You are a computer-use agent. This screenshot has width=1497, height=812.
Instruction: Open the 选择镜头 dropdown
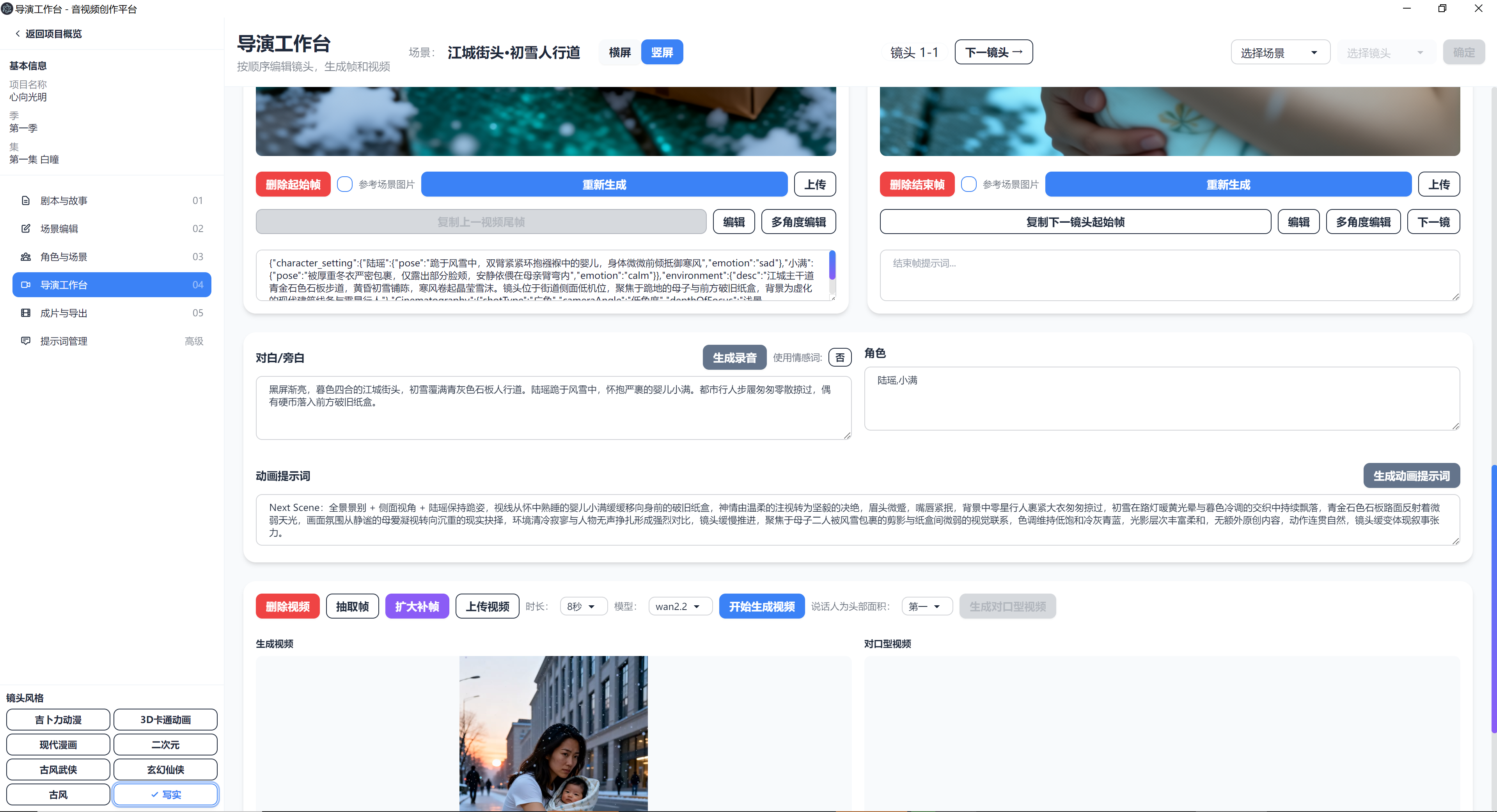[x=1386, y=52]
